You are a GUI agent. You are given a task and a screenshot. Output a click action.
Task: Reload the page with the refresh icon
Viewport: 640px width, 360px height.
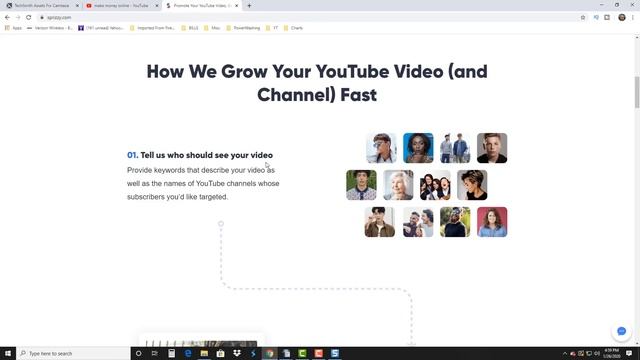(29, 18)
